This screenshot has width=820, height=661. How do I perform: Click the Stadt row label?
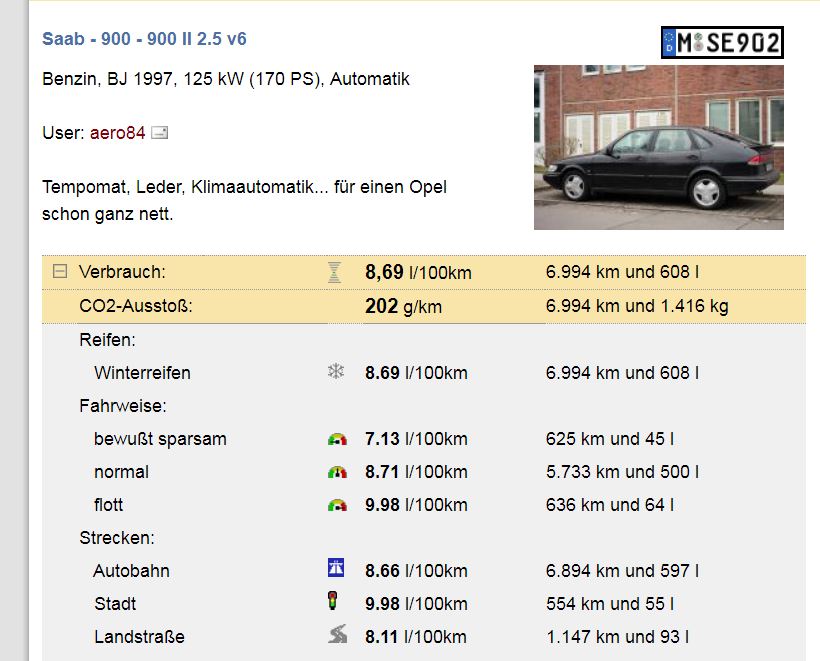[115, 603]
